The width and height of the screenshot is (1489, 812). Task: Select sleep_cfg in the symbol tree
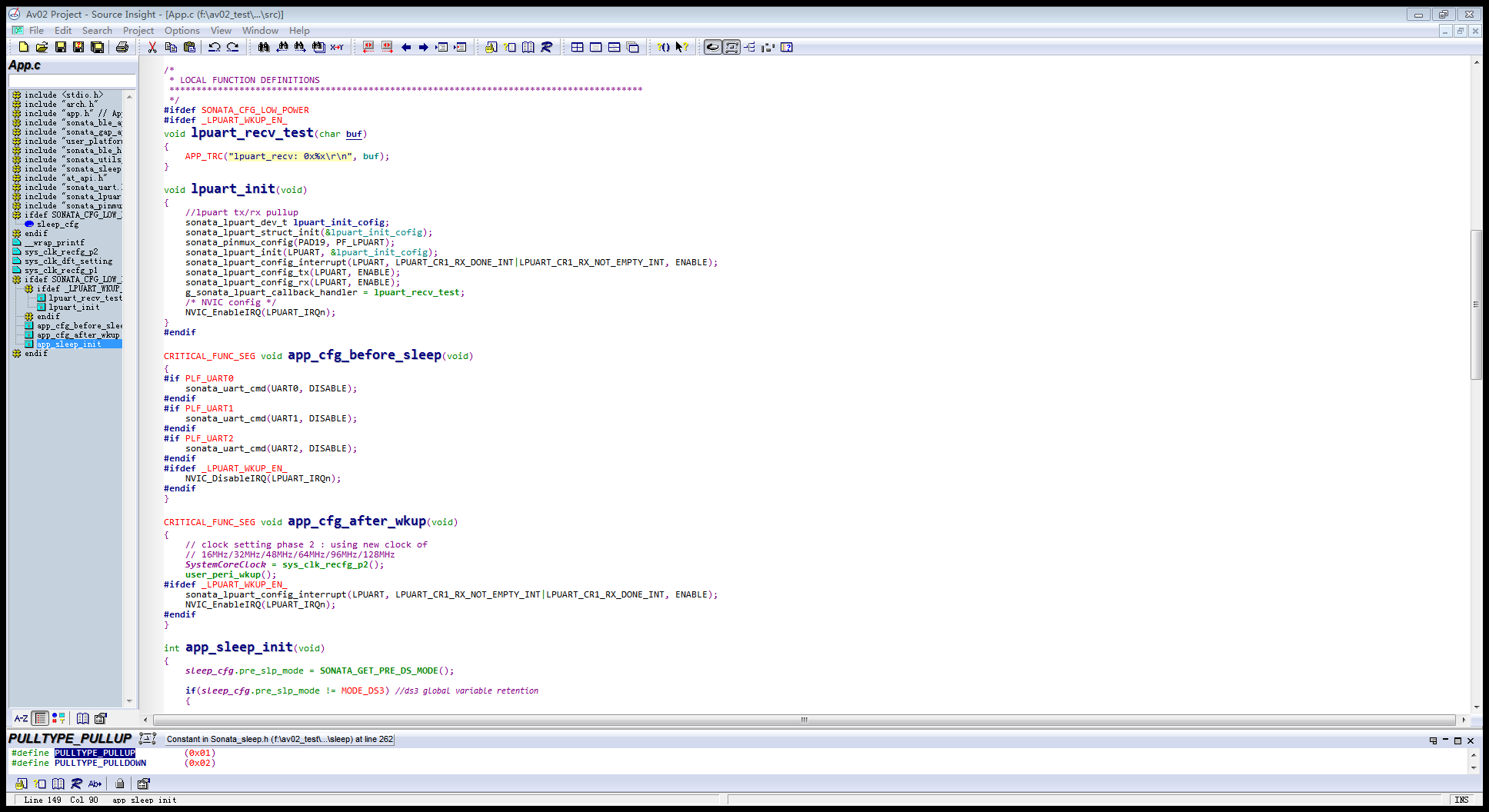(58, 225)
